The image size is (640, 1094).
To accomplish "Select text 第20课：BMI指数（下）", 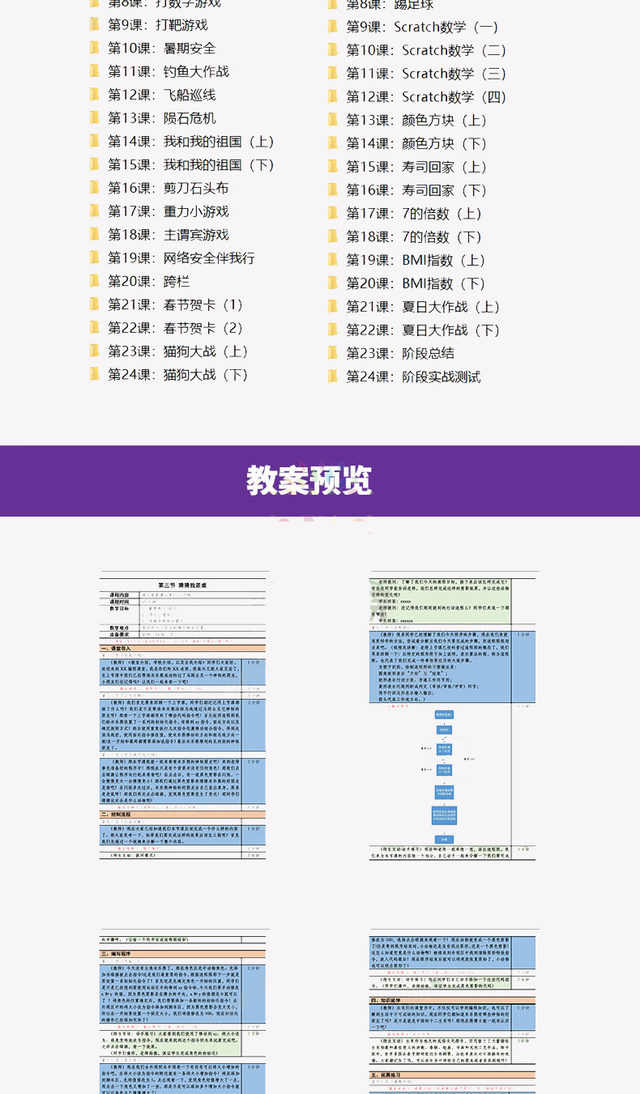I will click(417, 284).
